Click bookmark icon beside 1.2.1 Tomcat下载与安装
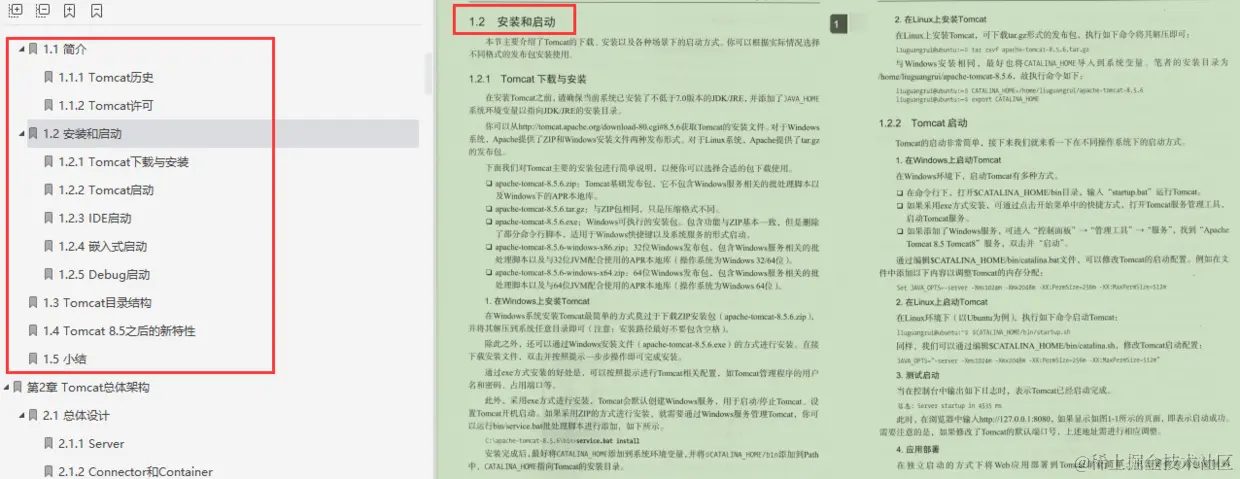This screenshot has height=479, width=1240. click(x=48, y=162)
